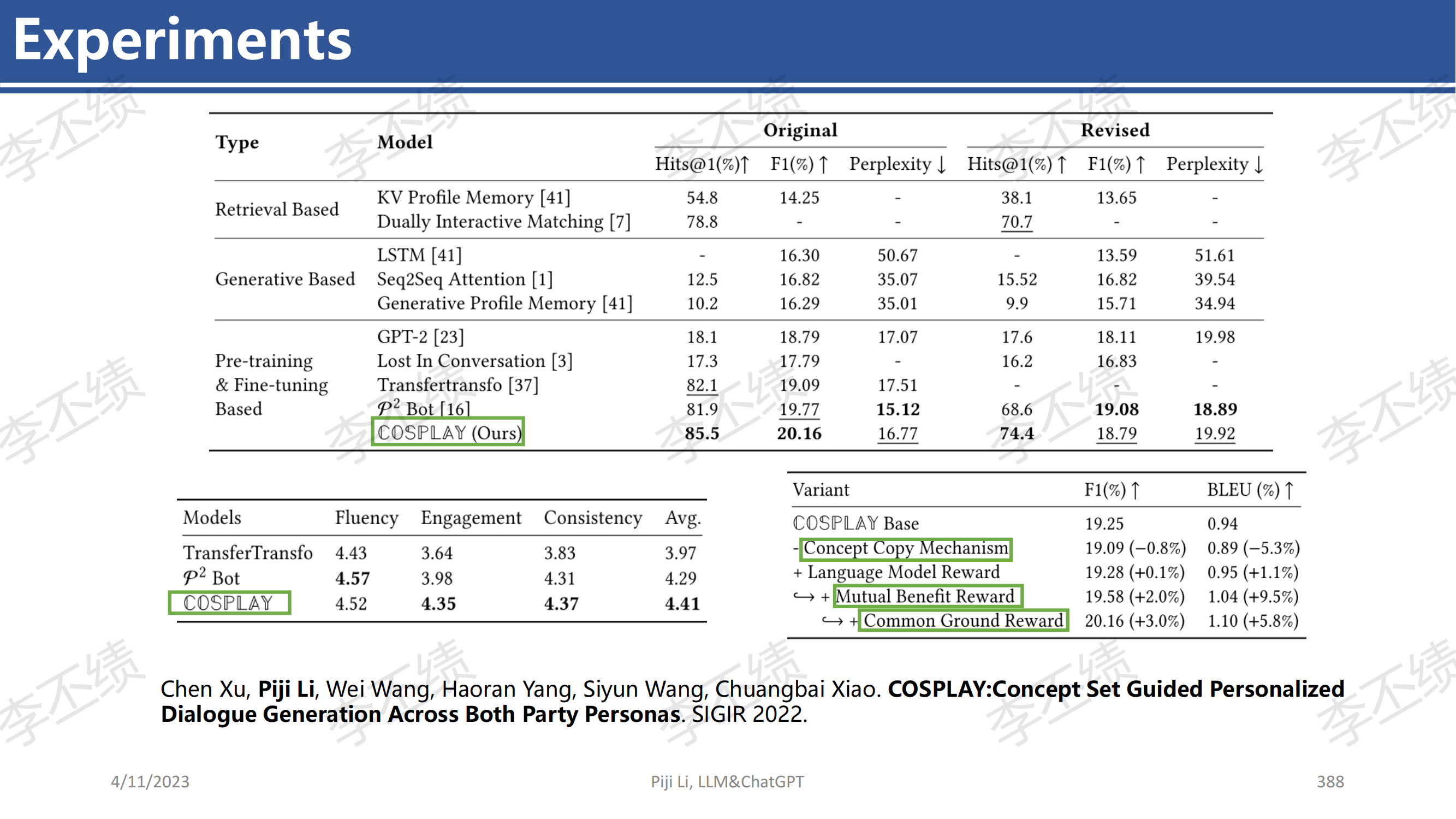Select the "KV Profile Memory [41]" row
Image resolution: width=1456 pixels, height=819 pixels.
[x=739, y=197]
